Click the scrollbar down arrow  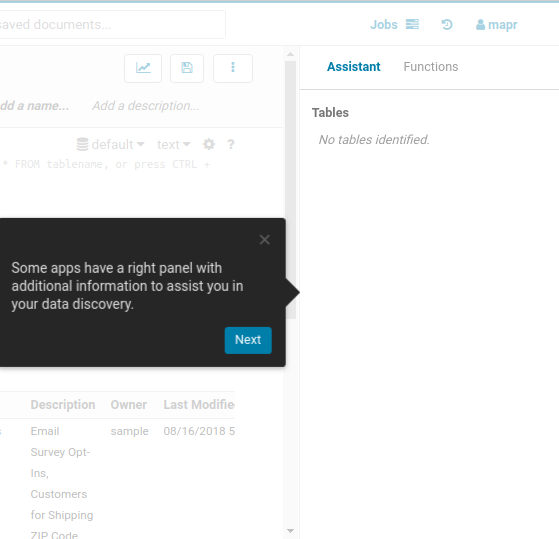(x=291, y=531)
